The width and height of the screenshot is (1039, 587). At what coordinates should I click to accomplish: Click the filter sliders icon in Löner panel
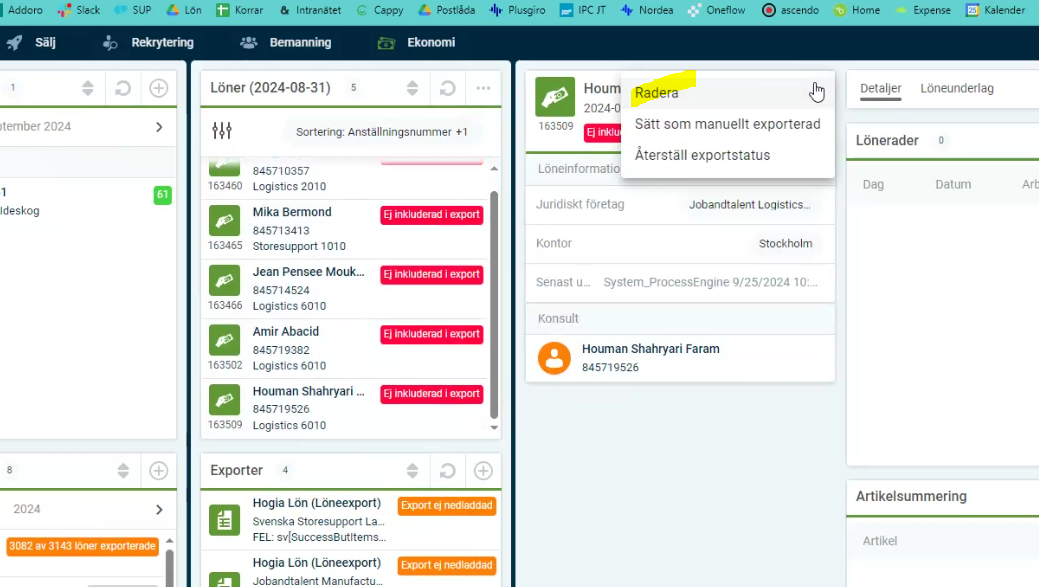tap(222, 131)
